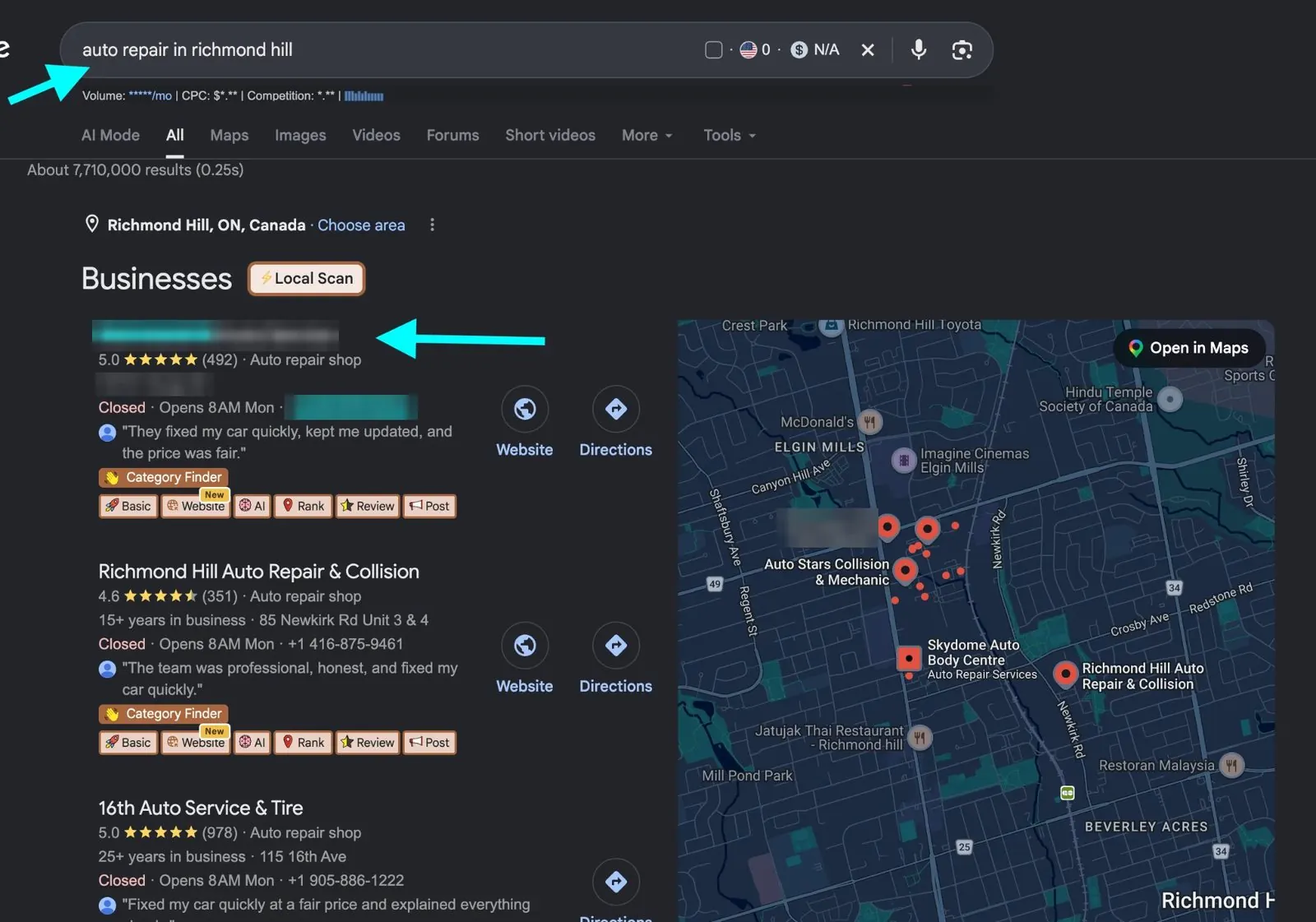This screenshot has width=1316, height=922.
Task: Click the Local Scan button
Action: pyautogui.click(x=307, y=279)
